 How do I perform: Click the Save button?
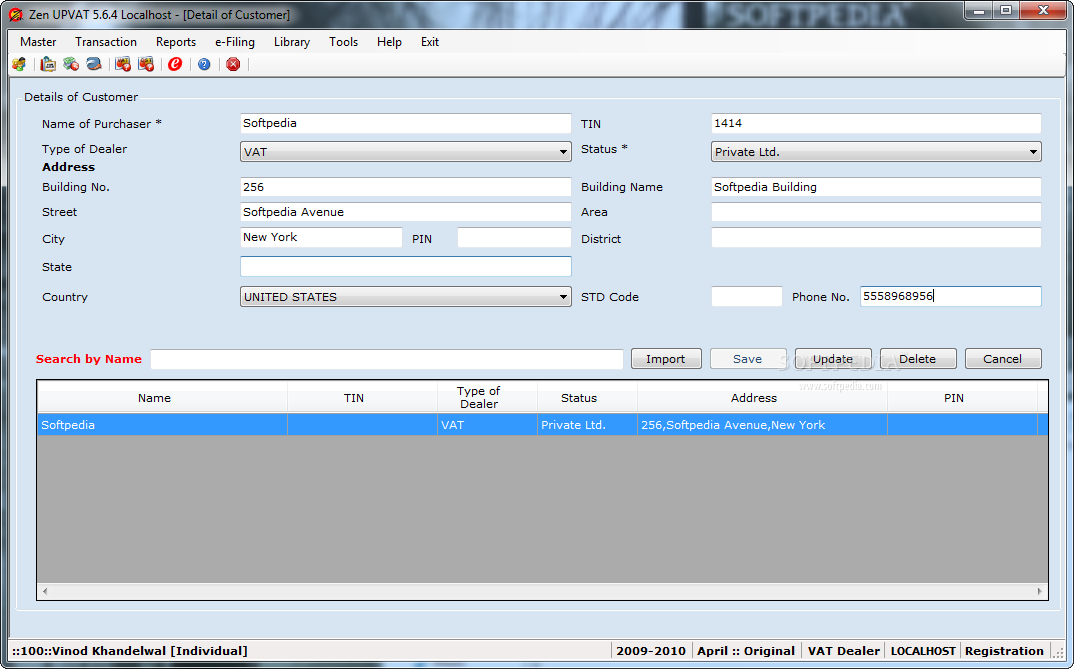pos(747,359)
